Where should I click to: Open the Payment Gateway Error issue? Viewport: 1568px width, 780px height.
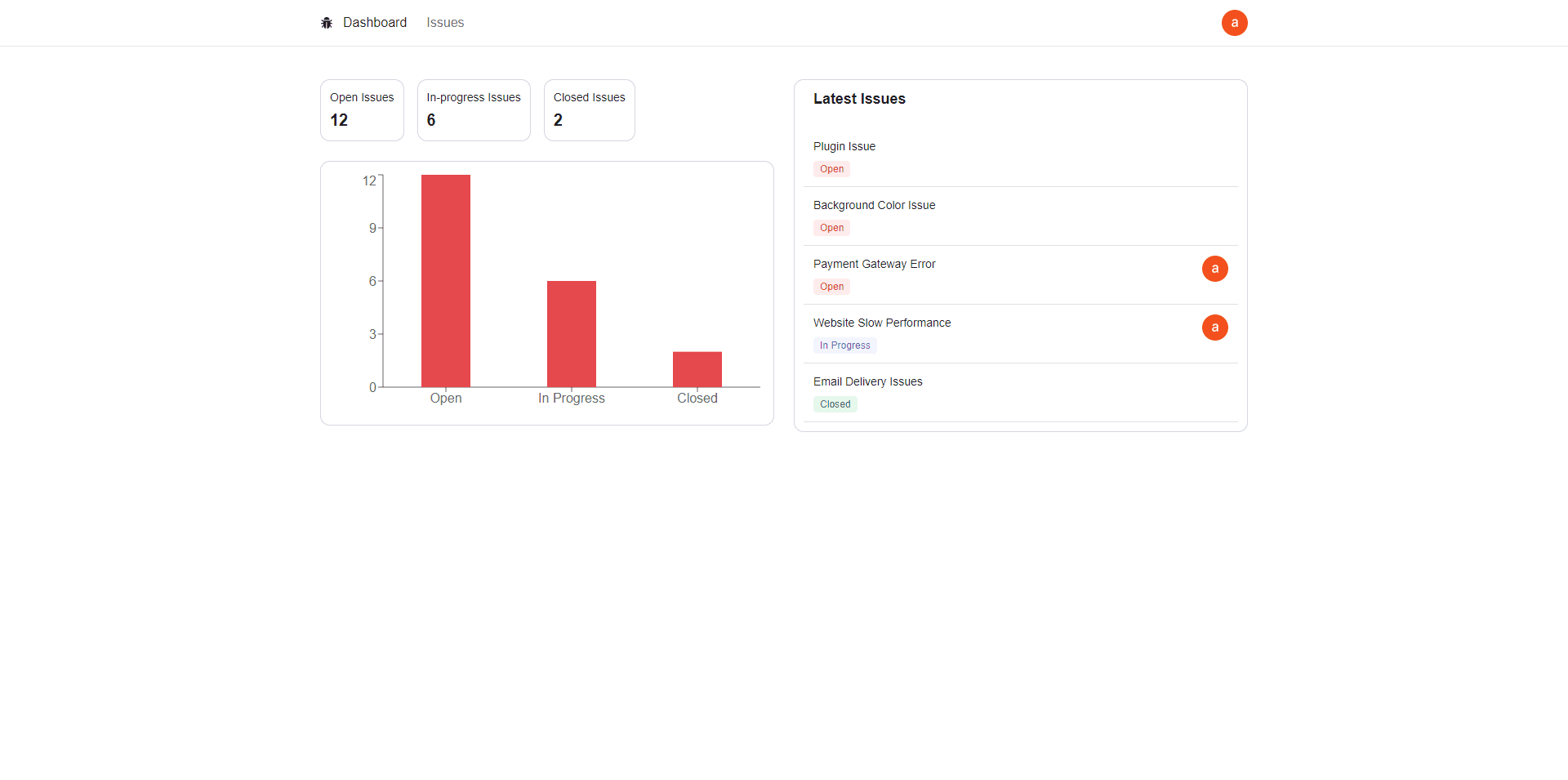click(874, 264)
